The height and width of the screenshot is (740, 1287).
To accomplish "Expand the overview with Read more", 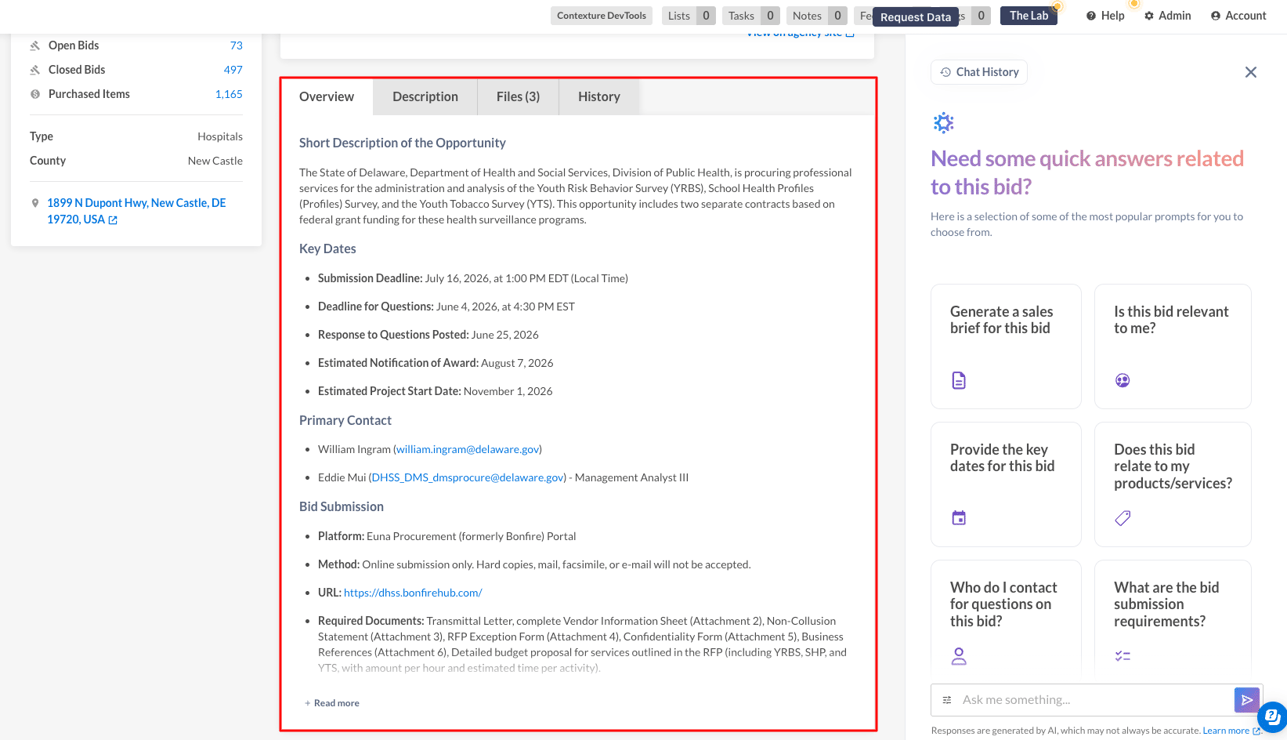I will pos(332,703).
